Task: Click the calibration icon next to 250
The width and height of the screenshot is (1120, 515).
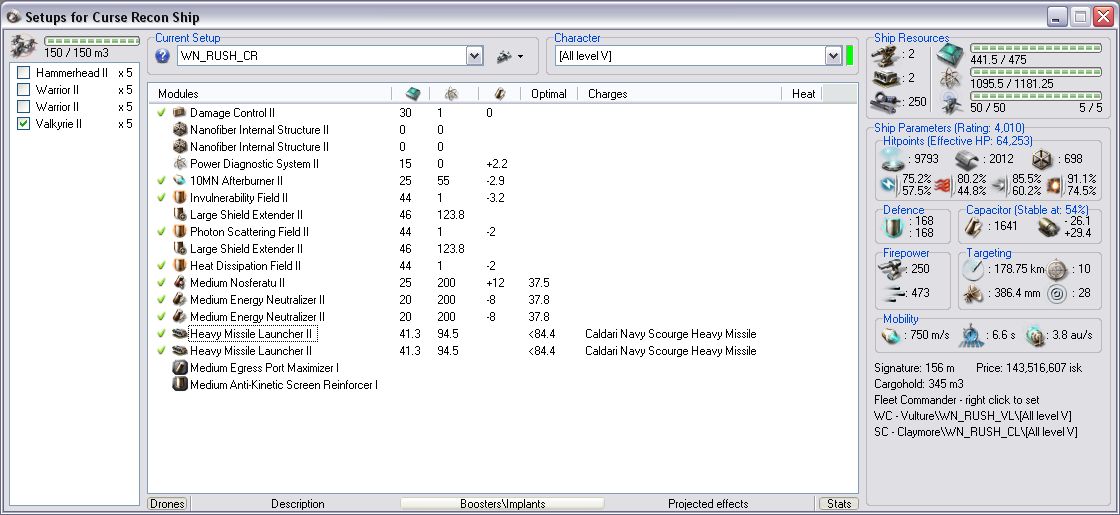Action: [x=887, y=101]
